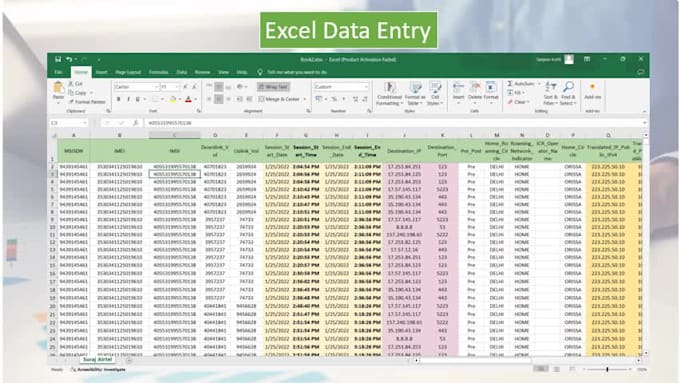
Task: Switch to the Formulas tab
Action: 158,72
